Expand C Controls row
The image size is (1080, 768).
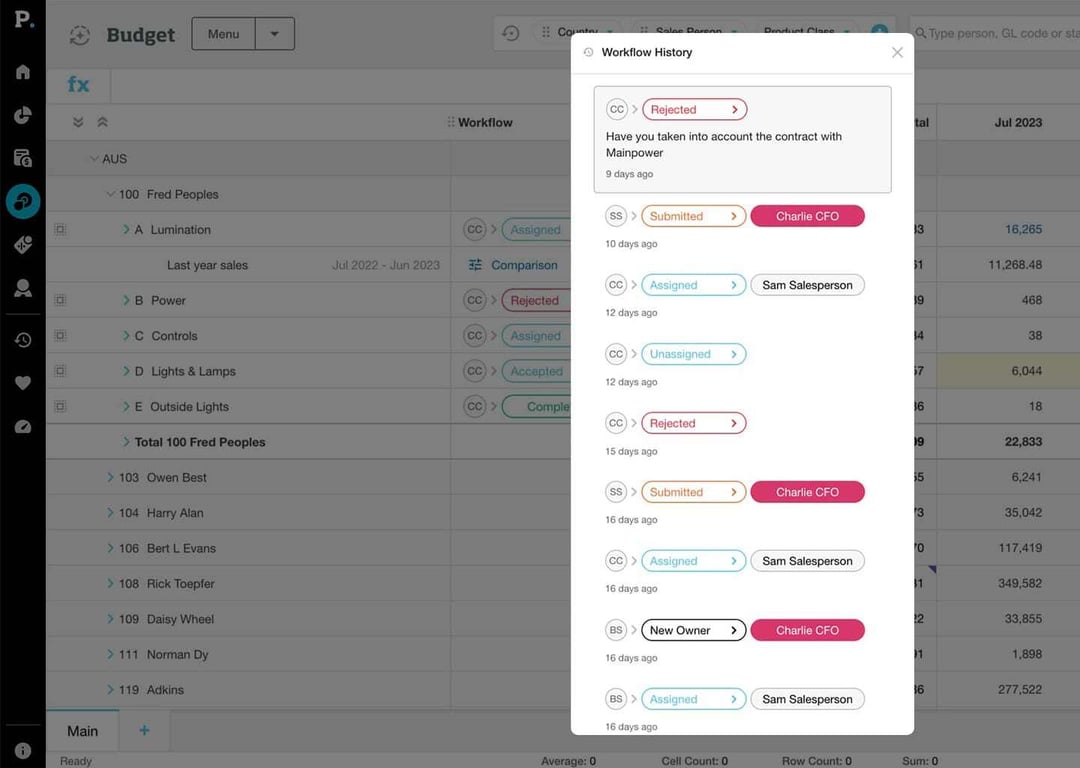[126, 335]
